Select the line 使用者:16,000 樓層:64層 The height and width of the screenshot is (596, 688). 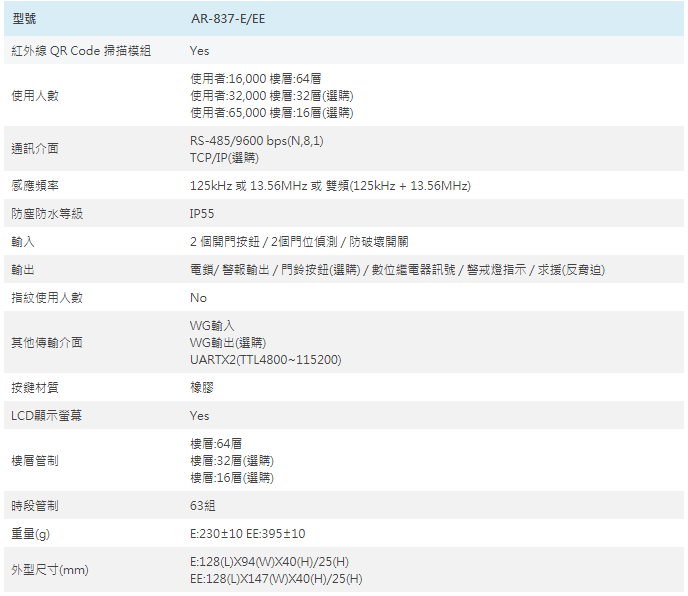coord(255,79)
